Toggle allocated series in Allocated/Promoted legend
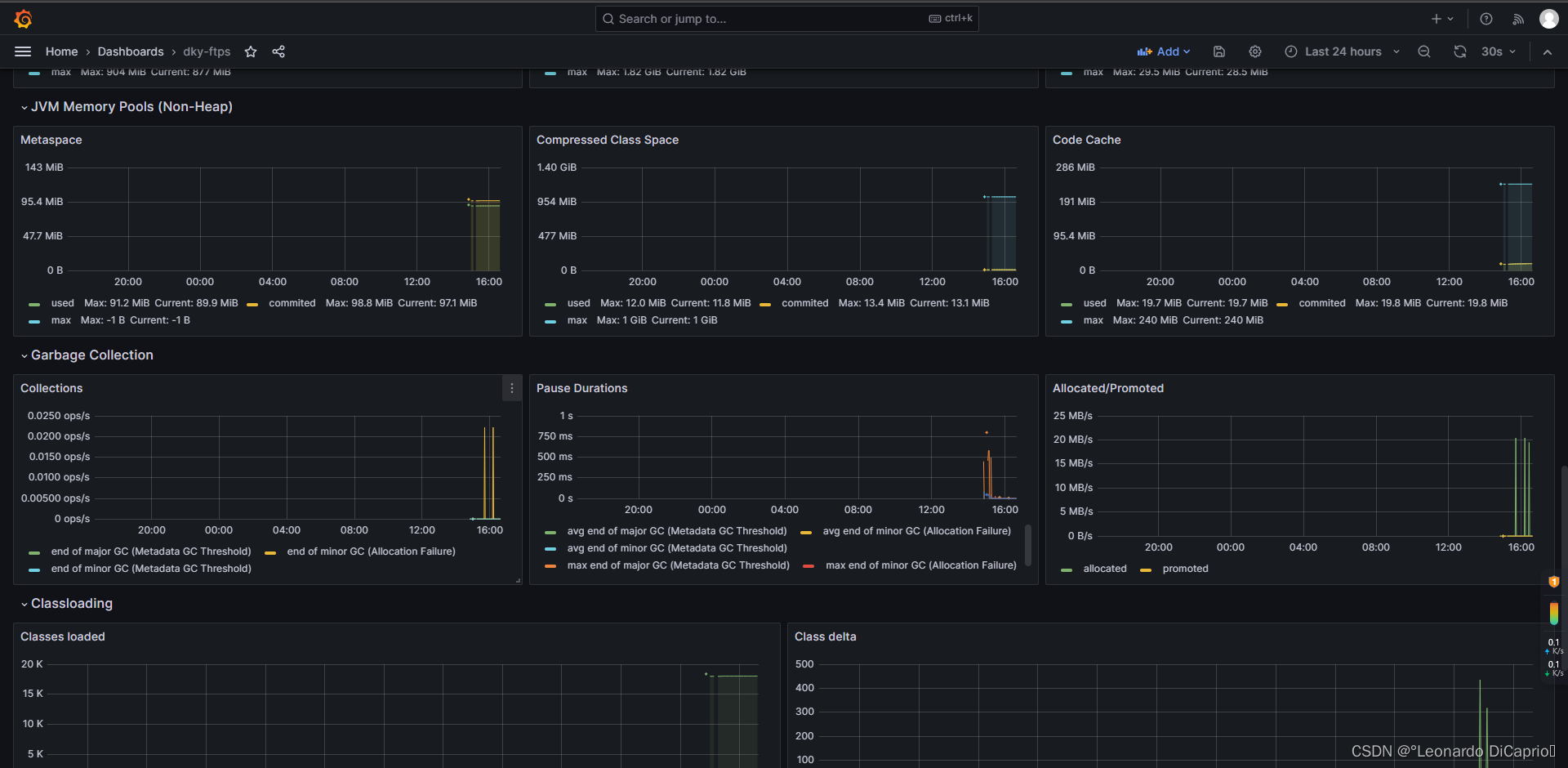The image size is (1568, 768). click(1105, 569)
